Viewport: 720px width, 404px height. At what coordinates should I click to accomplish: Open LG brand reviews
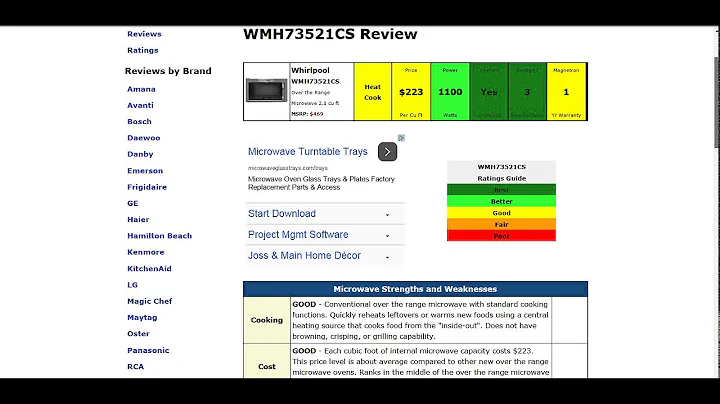point(132,285)
